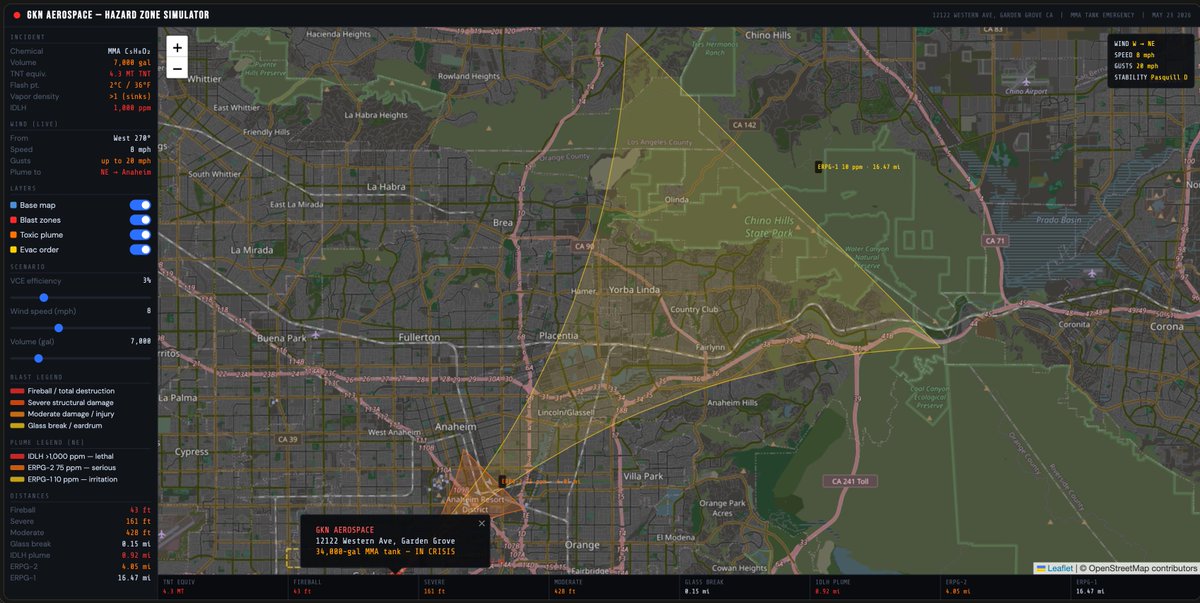Viewport: 1200px width, 603px height.
Task: Click the Fullerton city label on map
Action: tap(418, 338)
